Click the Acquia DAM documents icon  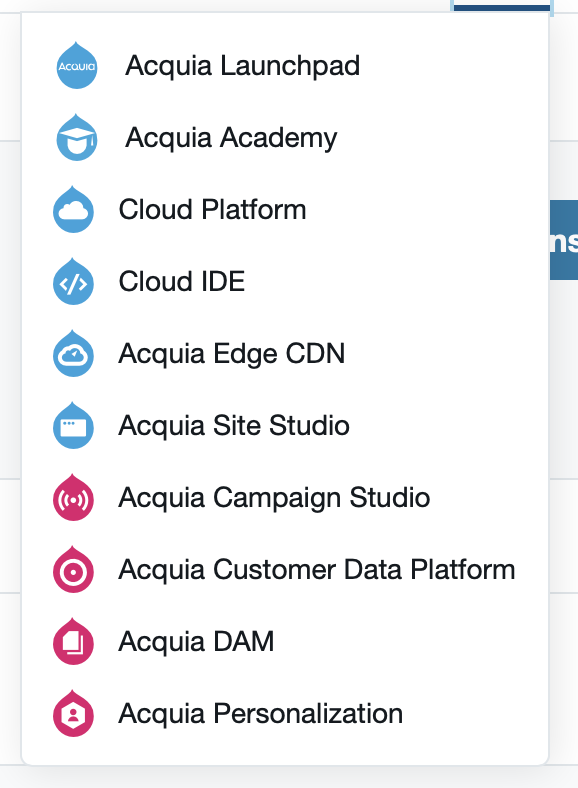click(x=73, y=641)
